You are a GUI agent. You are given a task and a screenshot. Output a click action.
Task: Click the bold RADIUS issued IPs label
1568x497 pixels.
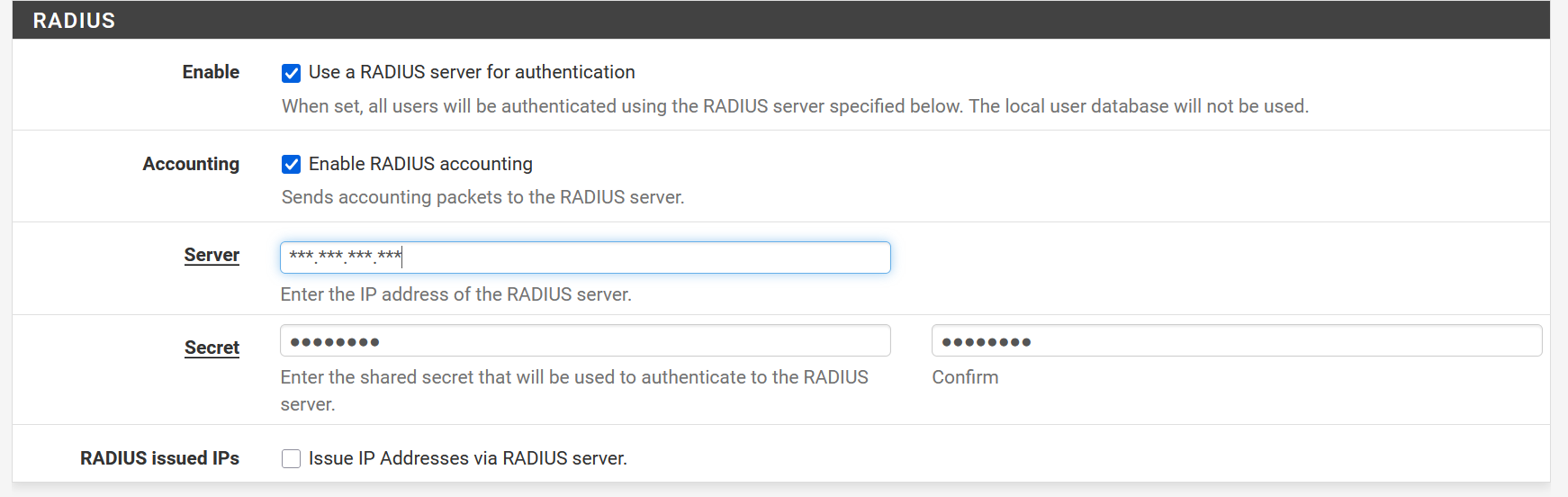tap(159, 458)
